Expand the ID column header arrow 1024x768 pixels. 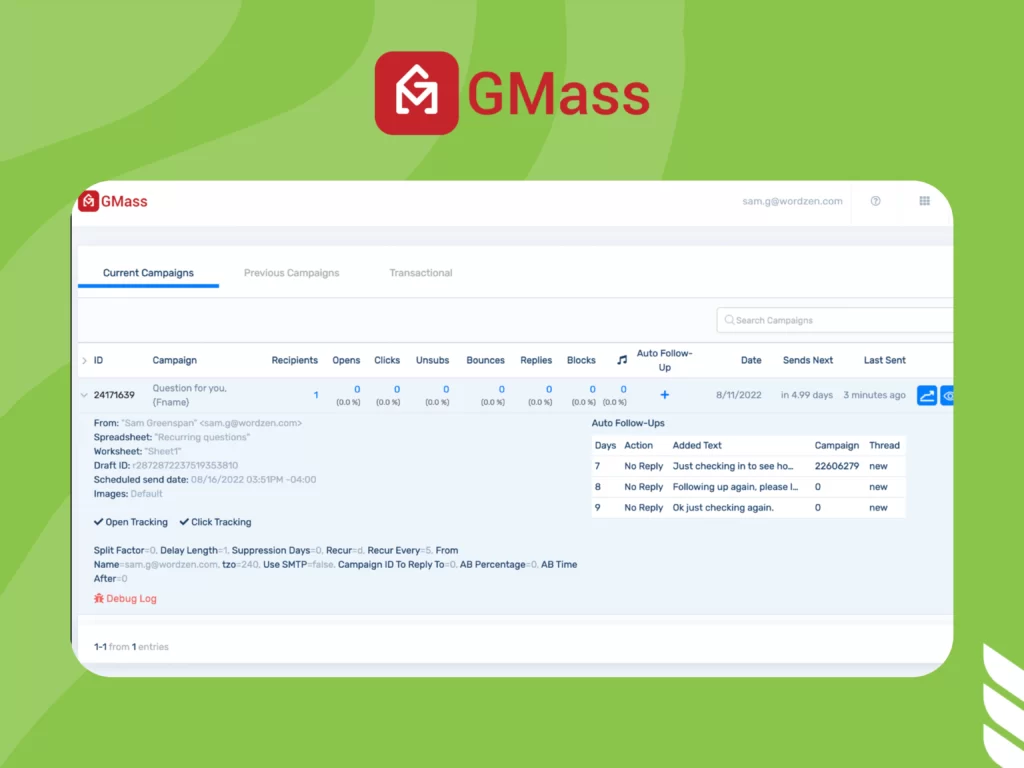coord(84,360)
